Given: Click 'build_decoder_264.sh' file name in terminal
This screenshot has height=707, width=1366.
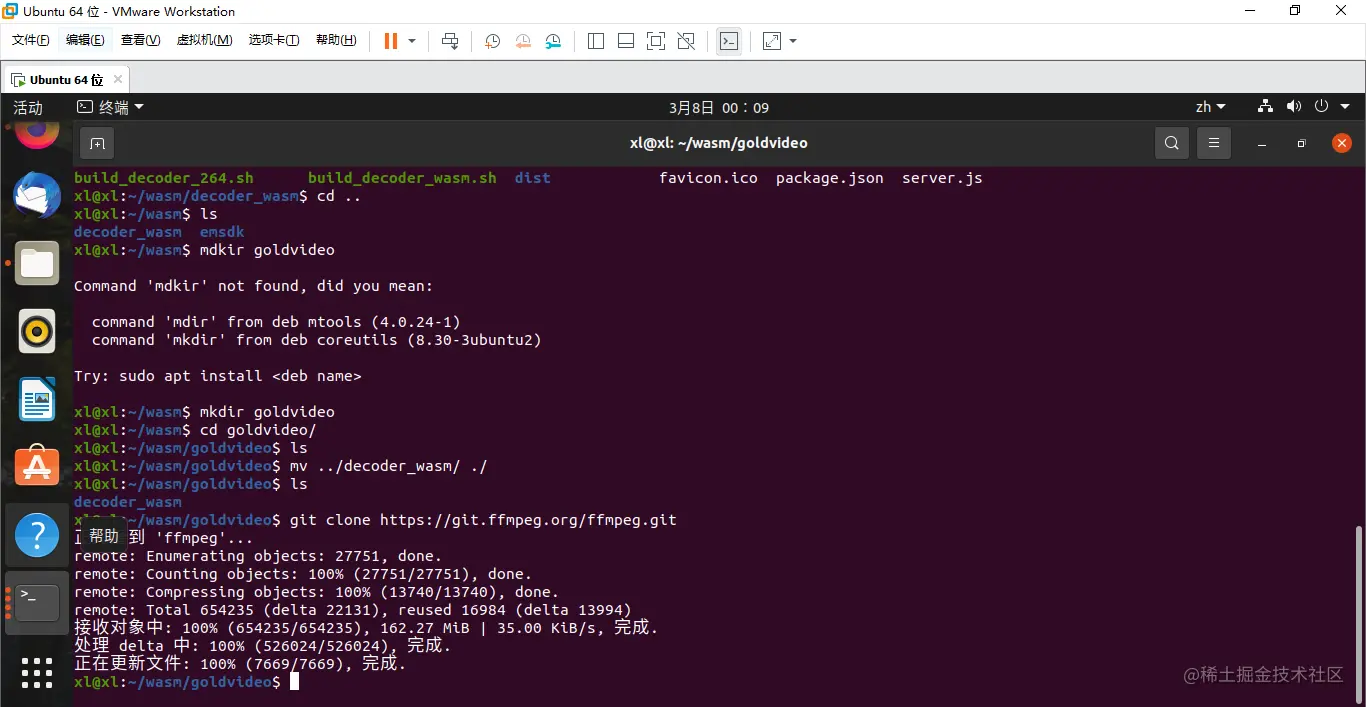Looking at the screenshot, I should [164, 178].
